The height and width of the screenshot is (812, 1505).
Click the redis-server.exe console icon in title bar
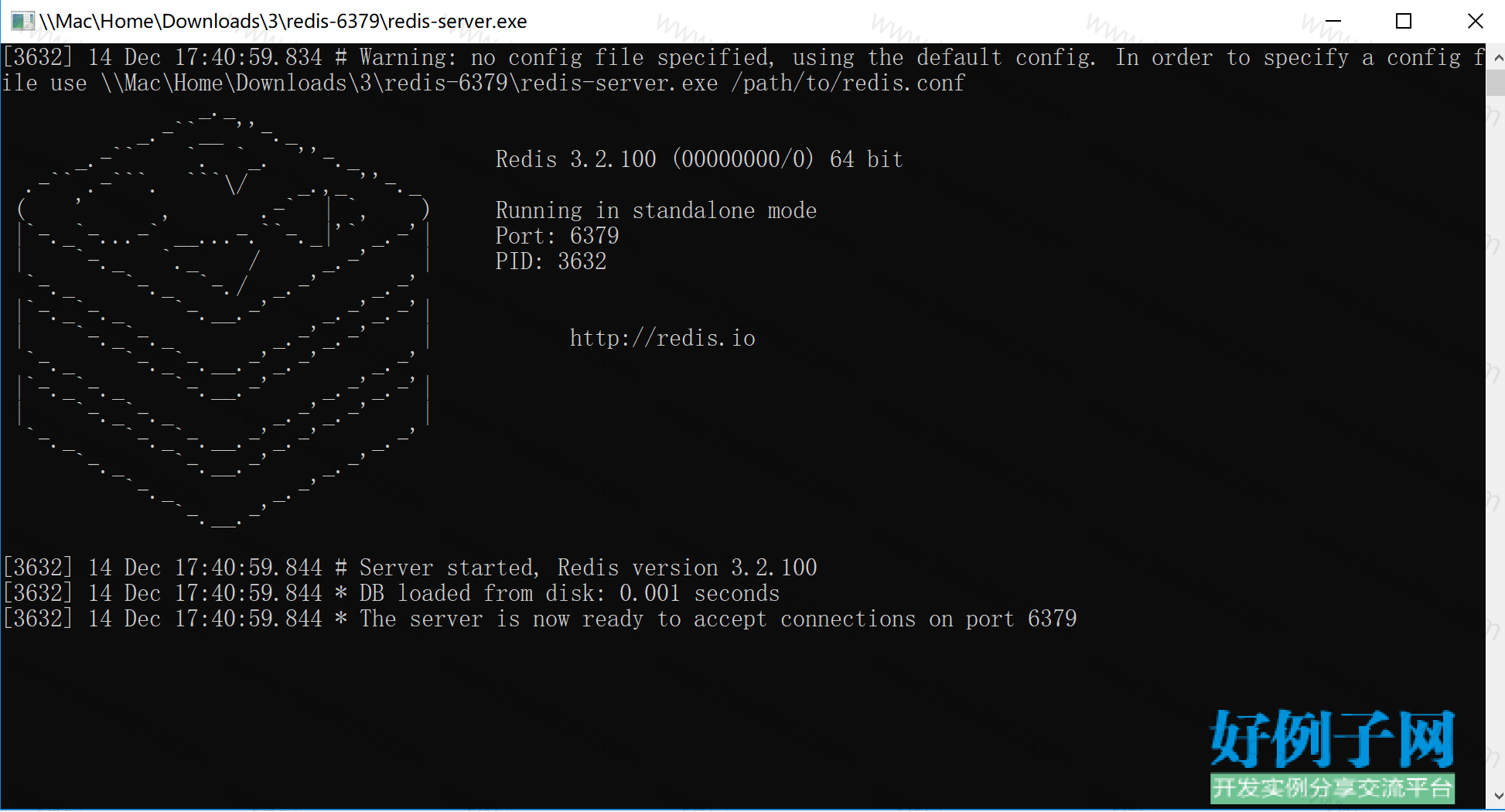pyautogui.click(x=22, y=21)
